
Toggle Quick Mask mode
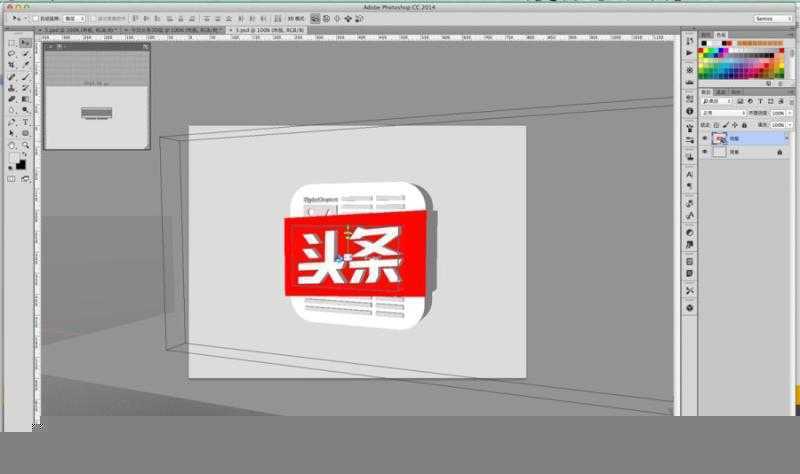12,179
